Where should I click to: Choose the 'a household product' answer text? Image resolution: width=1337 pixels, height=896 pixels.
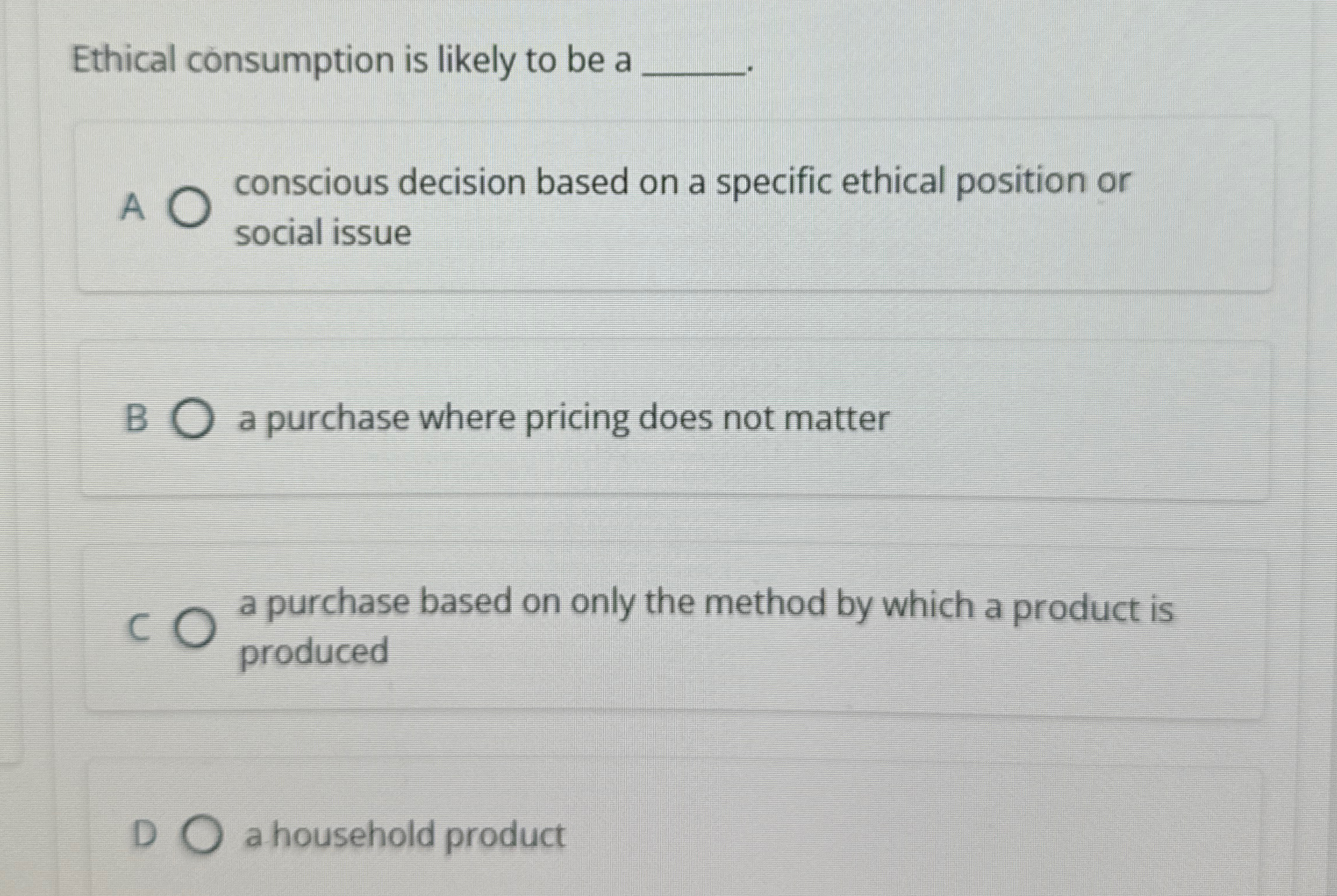coord(404,836)
